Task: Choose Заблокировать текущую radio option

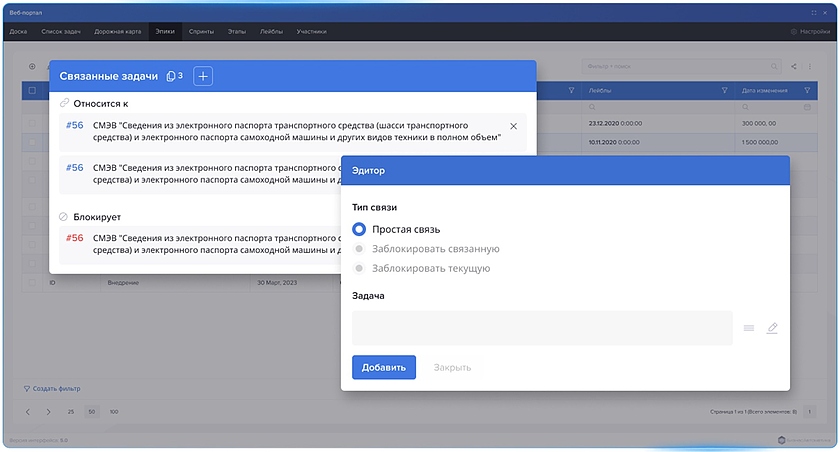Action: click(359, 268)
